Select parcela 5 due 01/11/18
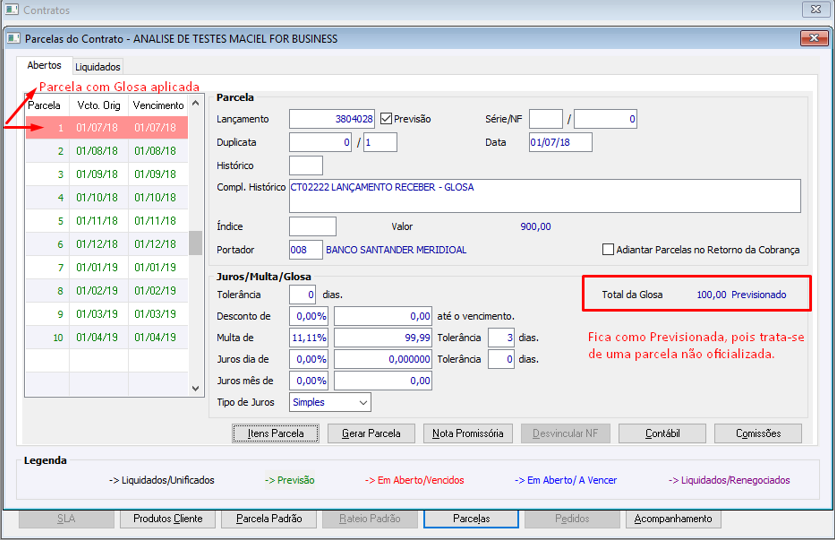835x540 pixels. (x=107, y=221)
